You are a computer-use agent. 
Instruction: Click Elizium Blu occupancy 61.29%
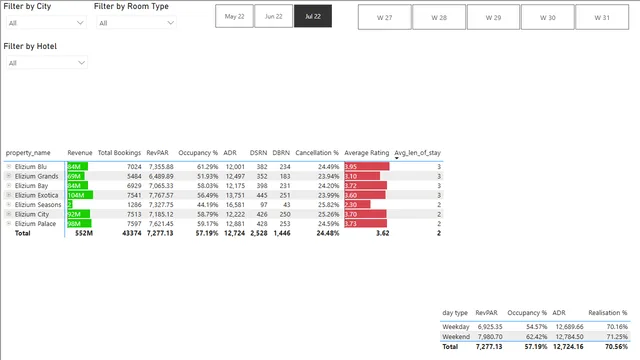click(x=207, y=167)
